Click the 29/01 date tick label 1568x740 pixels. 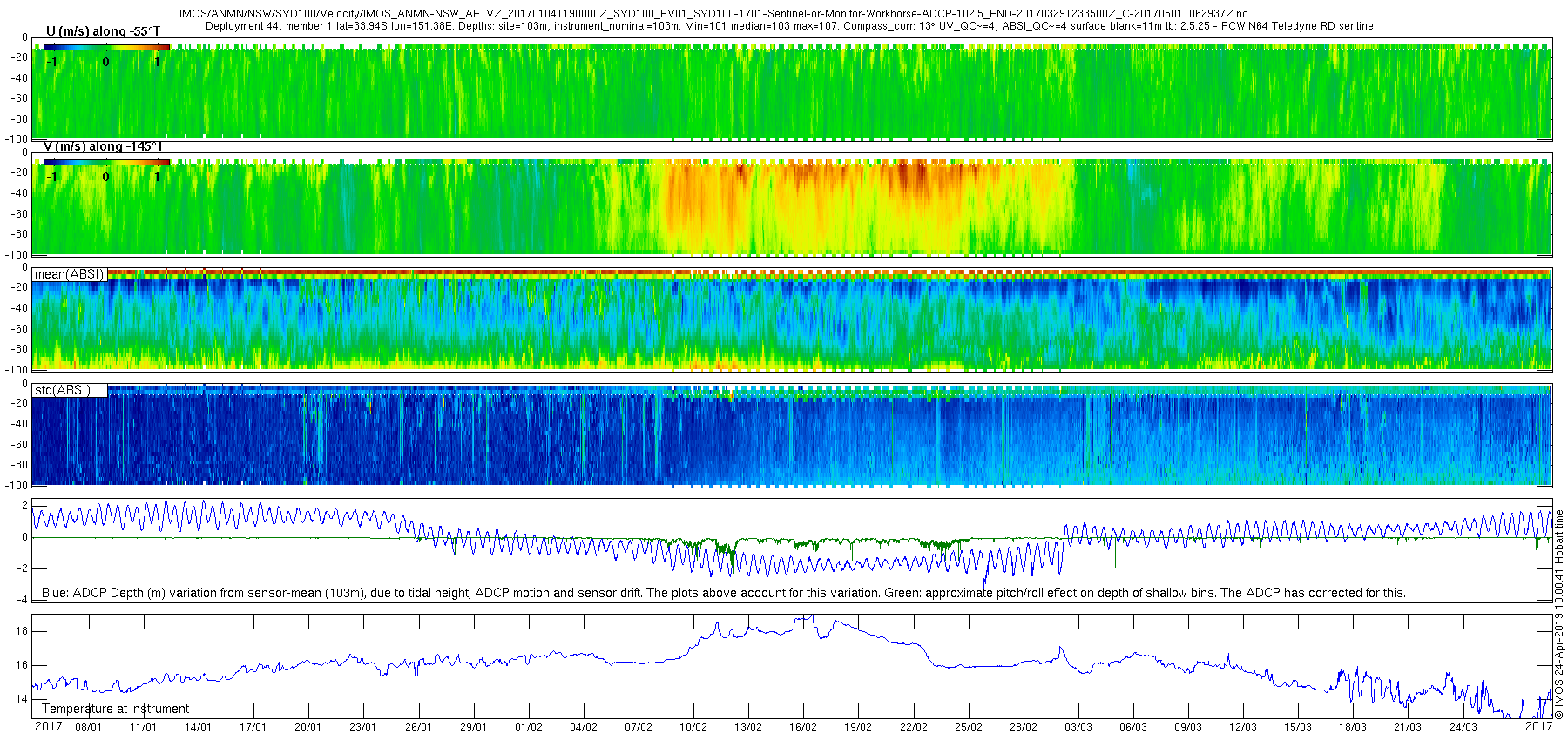[473, 728]
